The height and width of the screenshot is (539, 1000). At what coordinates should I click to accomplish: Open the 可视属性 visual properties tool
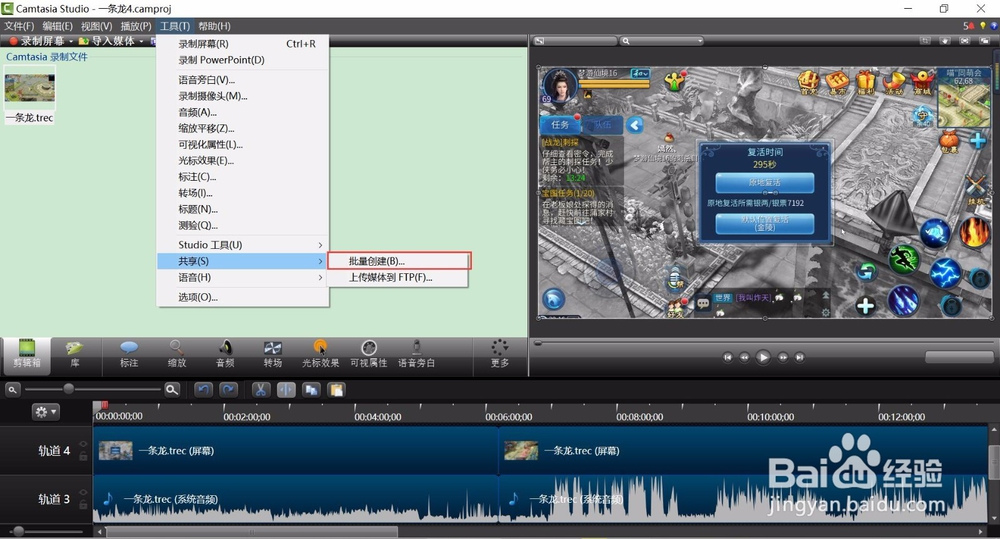tap(369, 354)
